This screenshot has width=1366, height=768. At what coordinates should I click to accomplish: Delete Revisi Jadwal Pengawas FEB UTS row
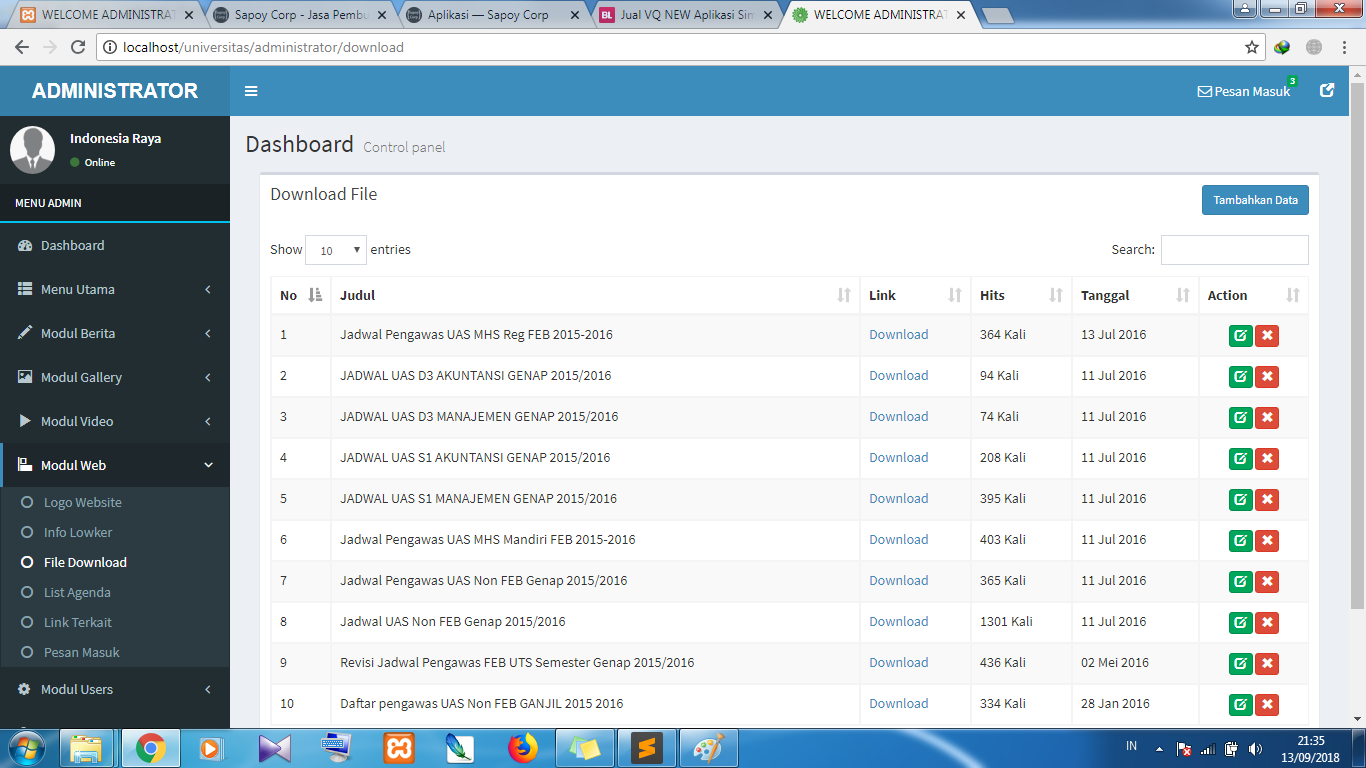pos(1267,664)
